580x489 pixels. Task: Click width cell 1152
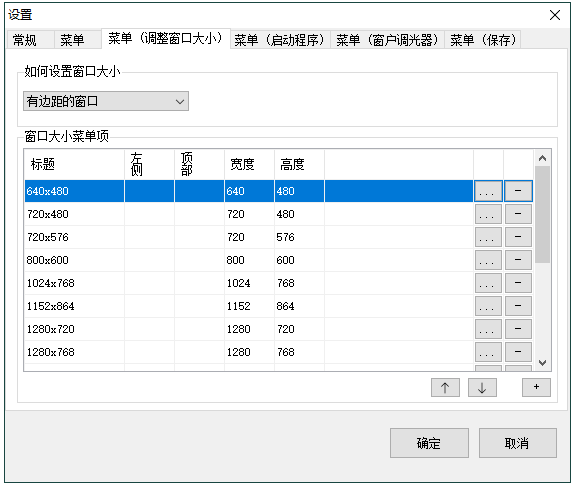(249, 306)
